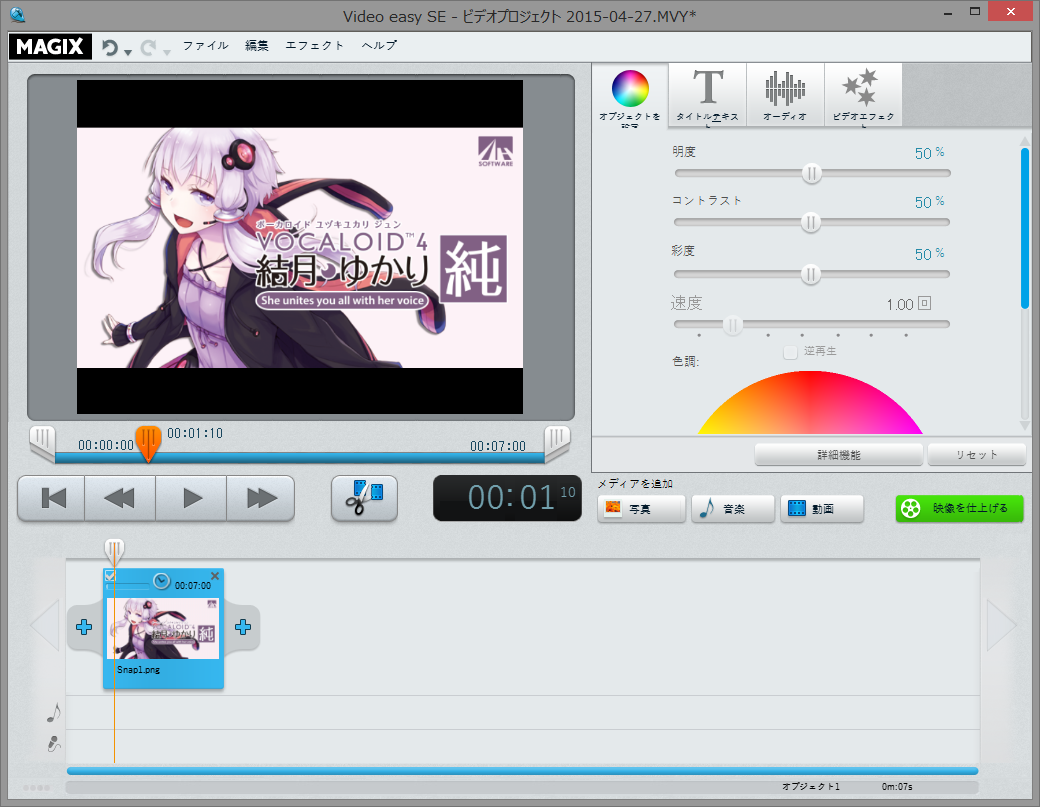1040x807 pixels.
Task: Add a 写真 photo to the project
Action: point(641,509)
